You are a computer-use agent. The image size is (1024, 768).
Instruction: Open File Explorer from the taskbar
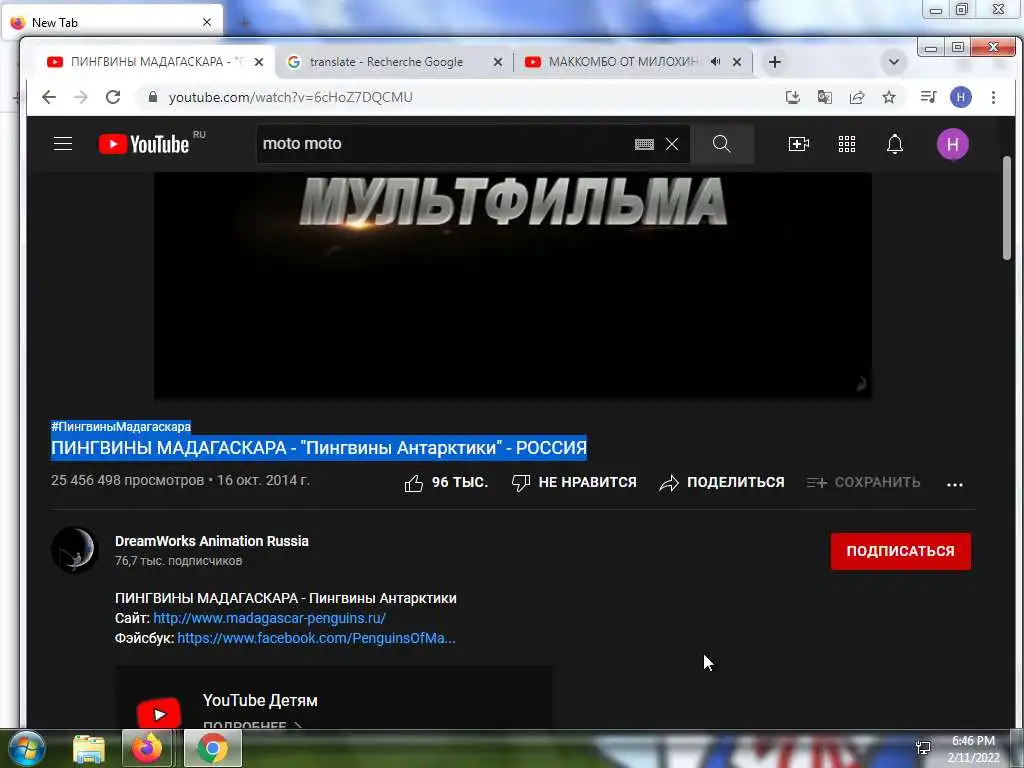pyautogui.click(x=89, y=748)
